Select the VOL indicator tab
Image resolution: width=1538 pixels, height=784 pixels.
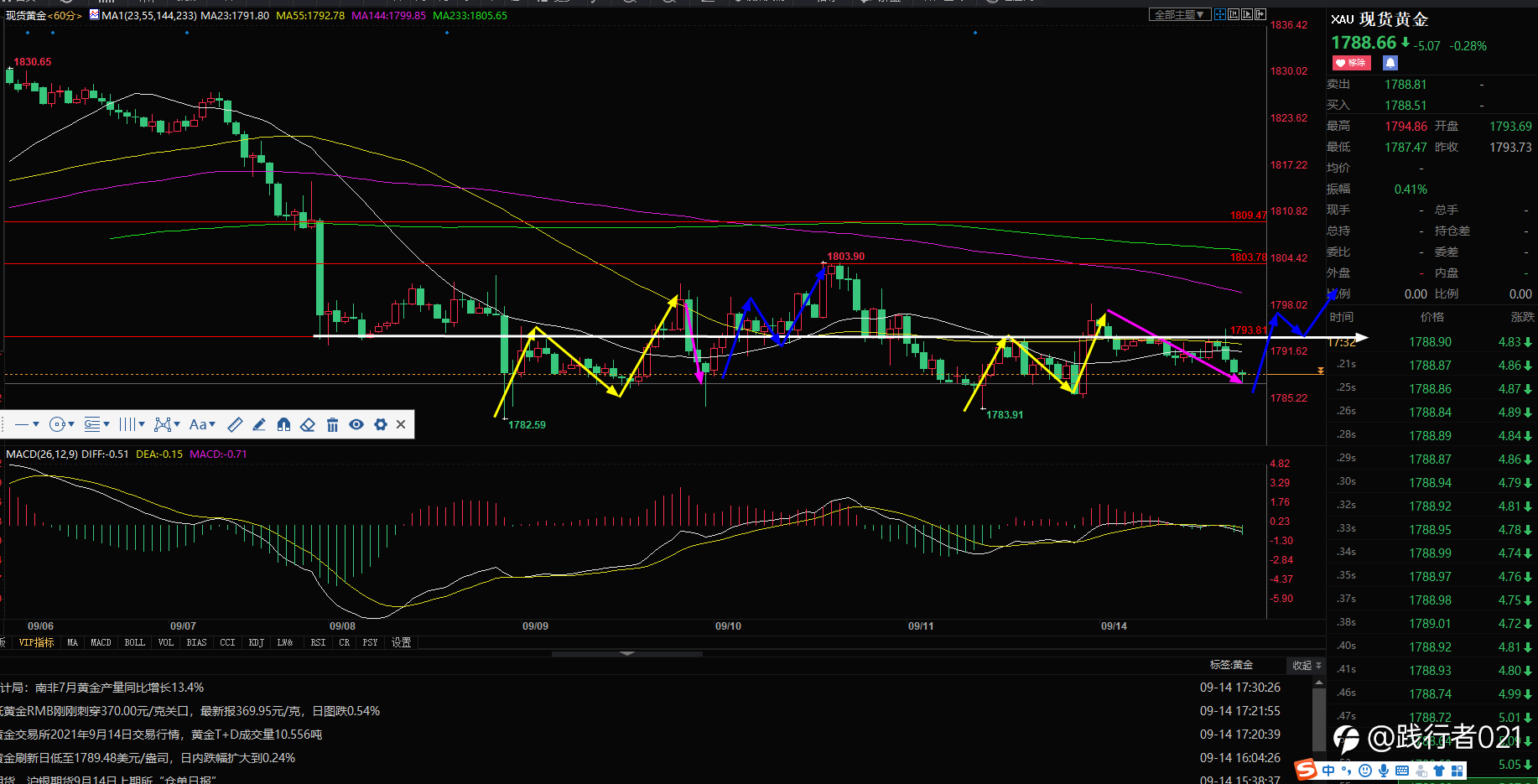pos(166,642)
